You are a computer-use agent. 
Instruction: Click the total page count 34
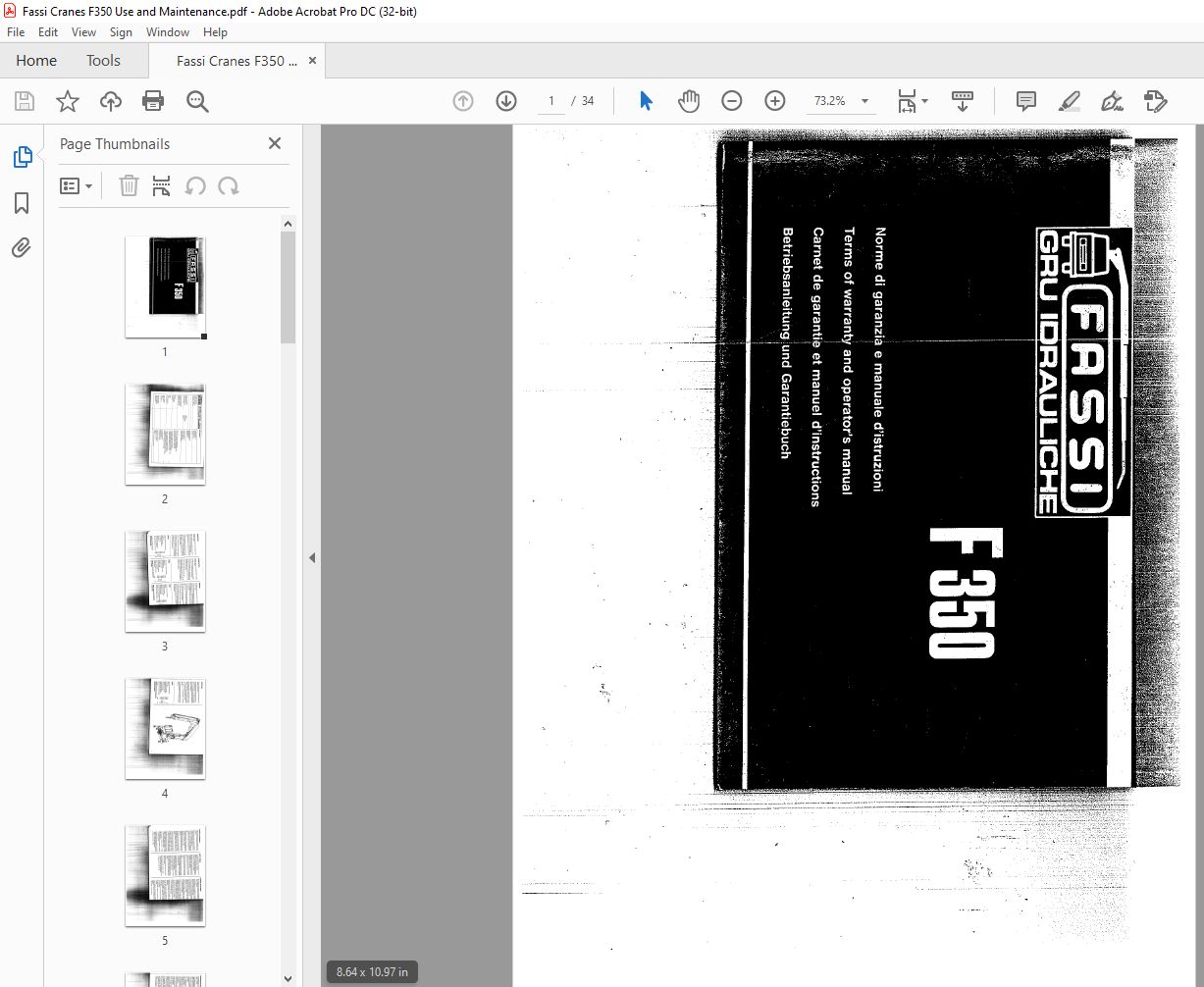coord(588,101)
